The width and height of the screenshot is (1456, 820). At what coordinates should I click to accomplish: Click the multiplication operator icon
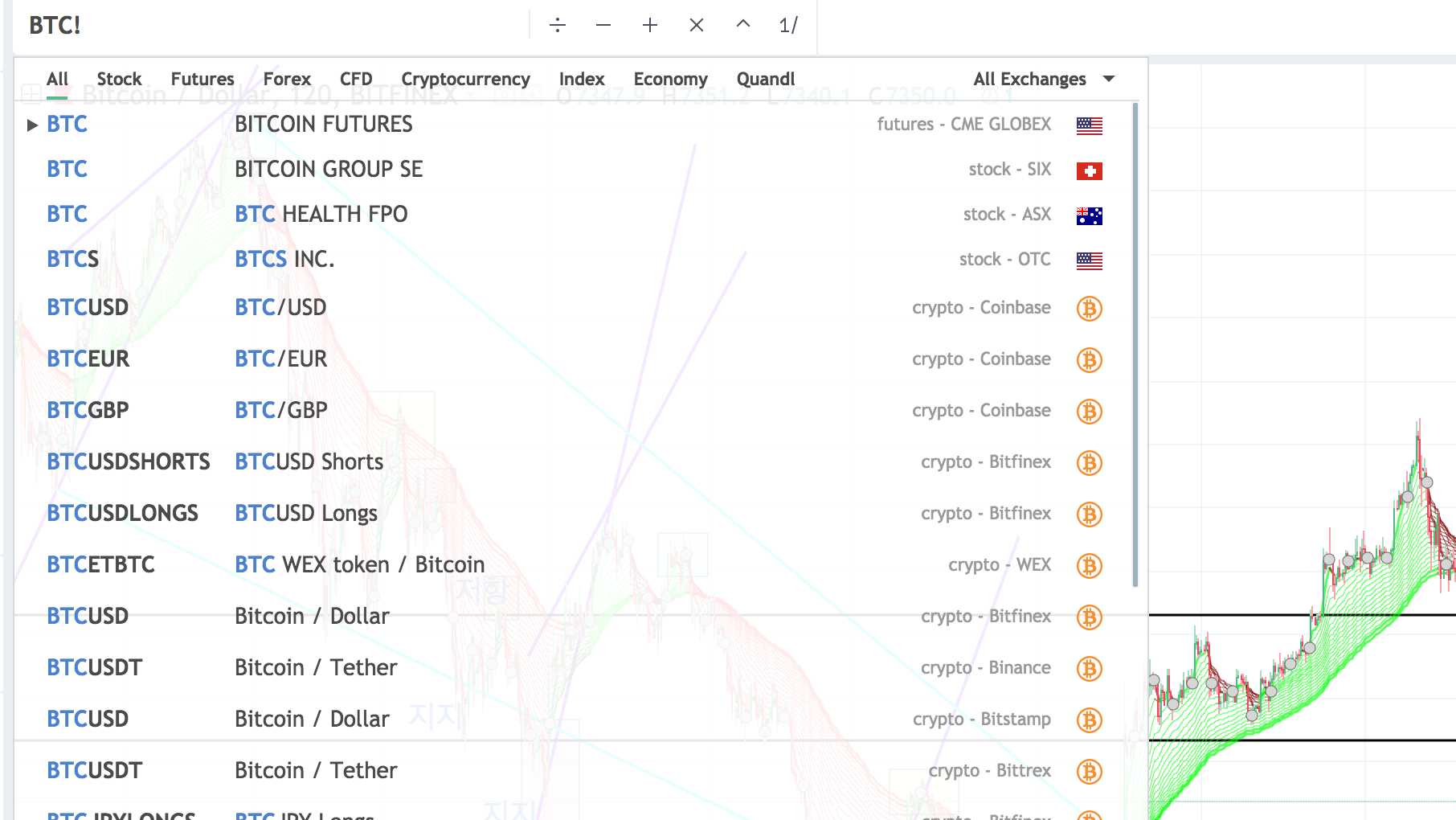pyautogui.click(x=697, y=26)
